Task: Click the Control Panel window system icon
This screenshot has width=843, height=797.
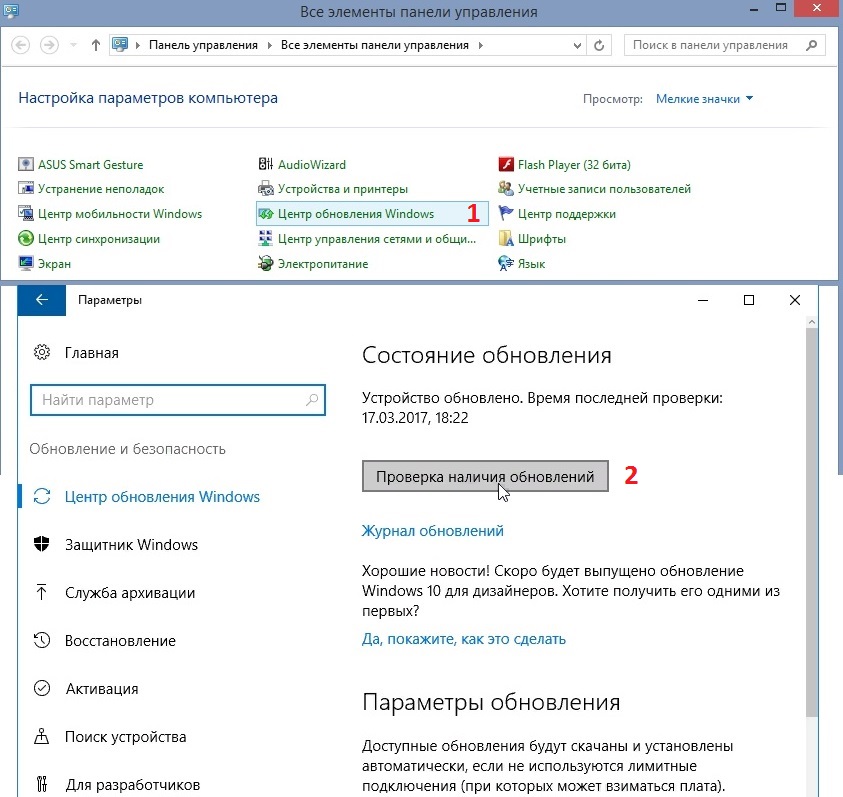Action: click(x=11, y=10)
